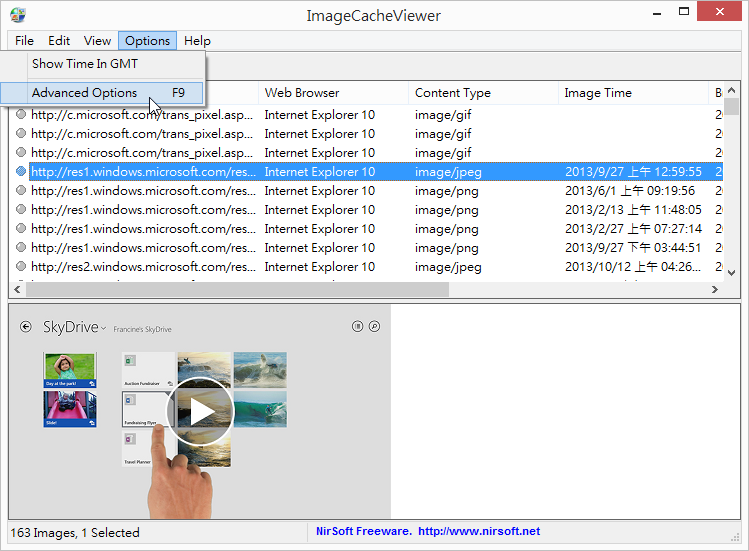This screenshot has height=551, width=749.
Task: Click row icon for 2013/9/27 03:44:51 entry
Action: (21, 247)
